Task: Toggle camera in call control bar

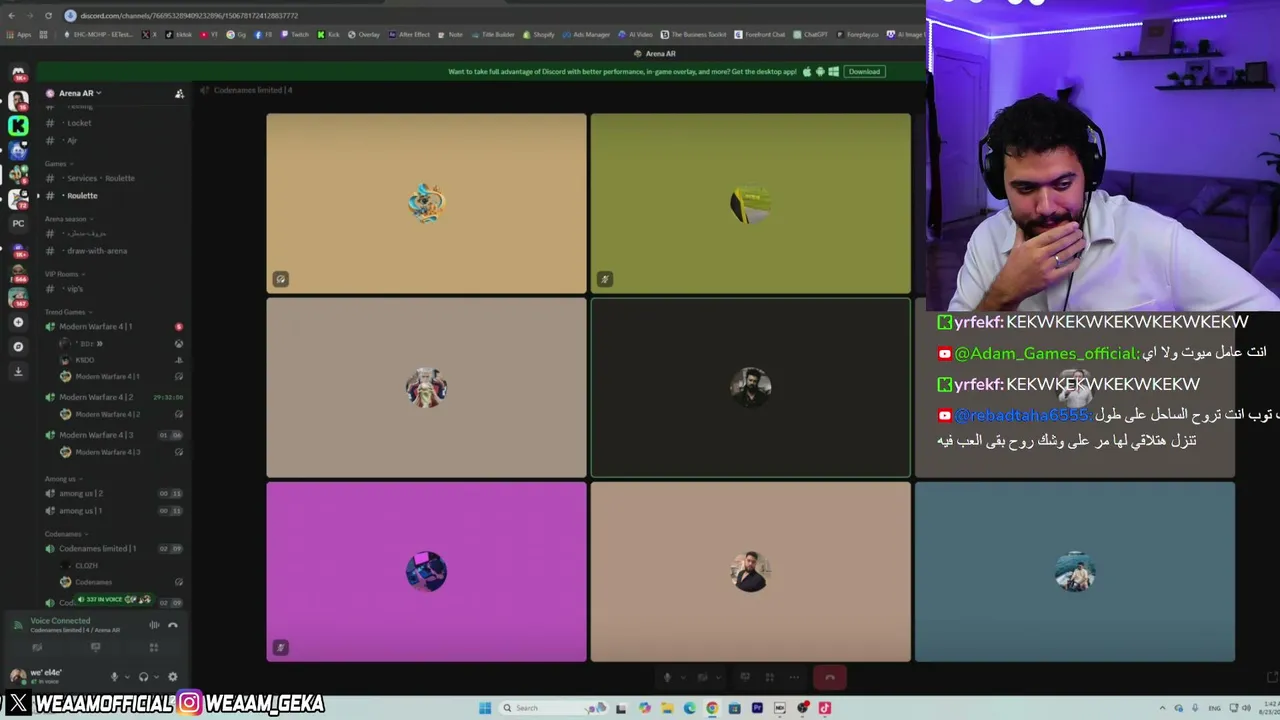Action: point(703,677)
